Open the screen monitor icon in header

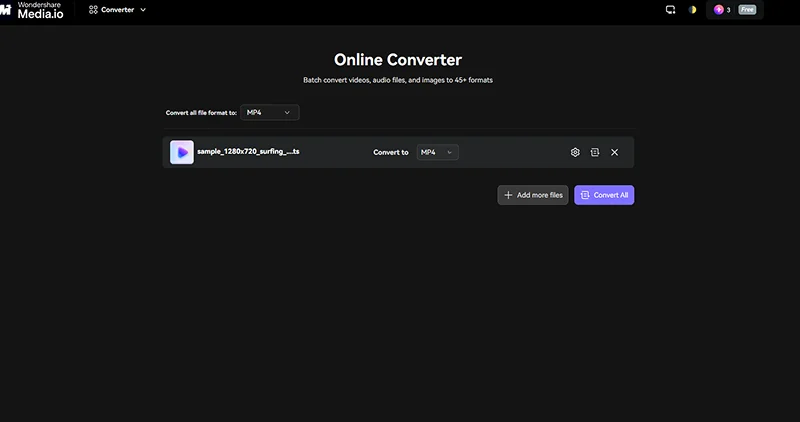(670, 10)
